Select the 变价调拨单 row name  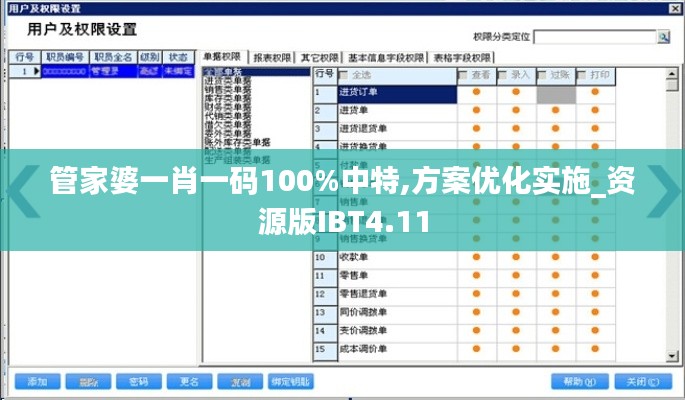tap(397, 333)
